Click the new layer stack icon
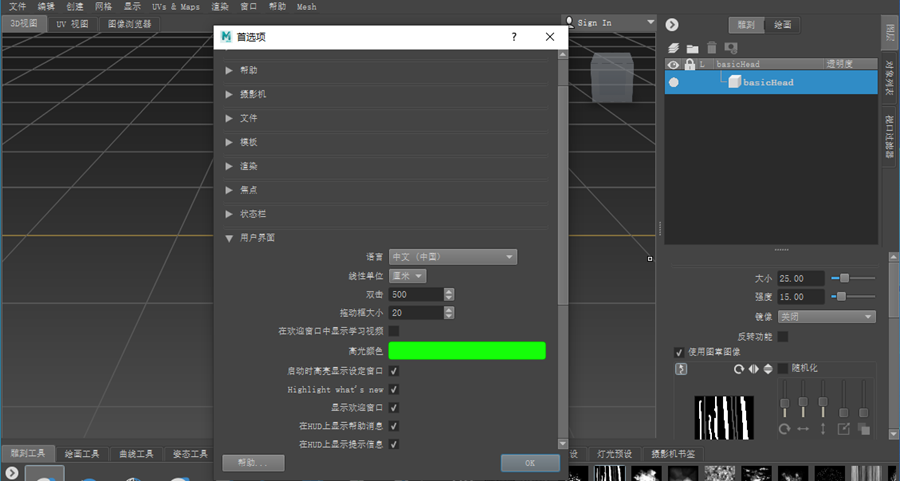Image resolution: width=900 pixels, height=481 pixels. pyautogui.click(x=674, y=48)
